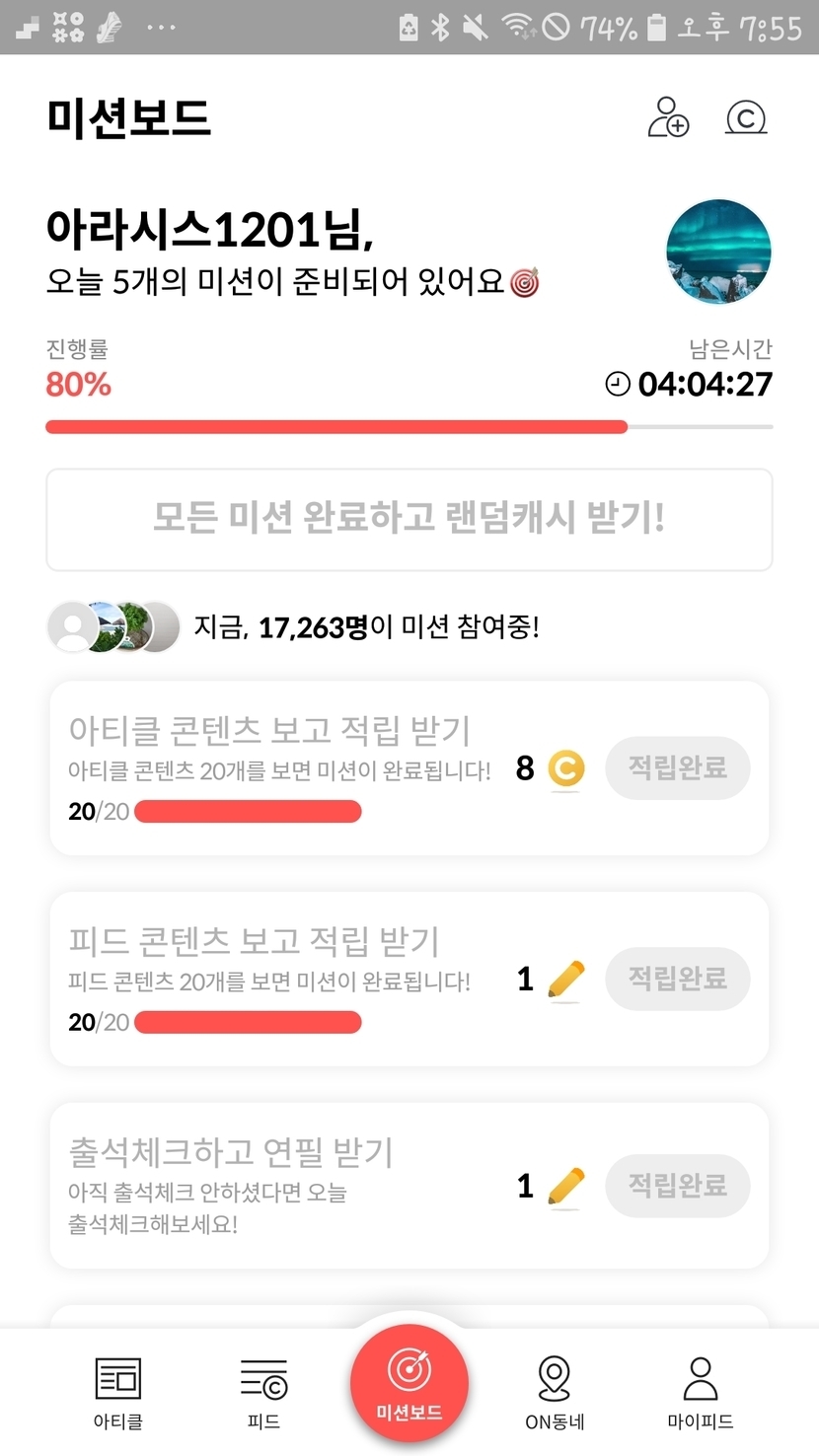Tap the add friend icon

(x=668, y=117)
